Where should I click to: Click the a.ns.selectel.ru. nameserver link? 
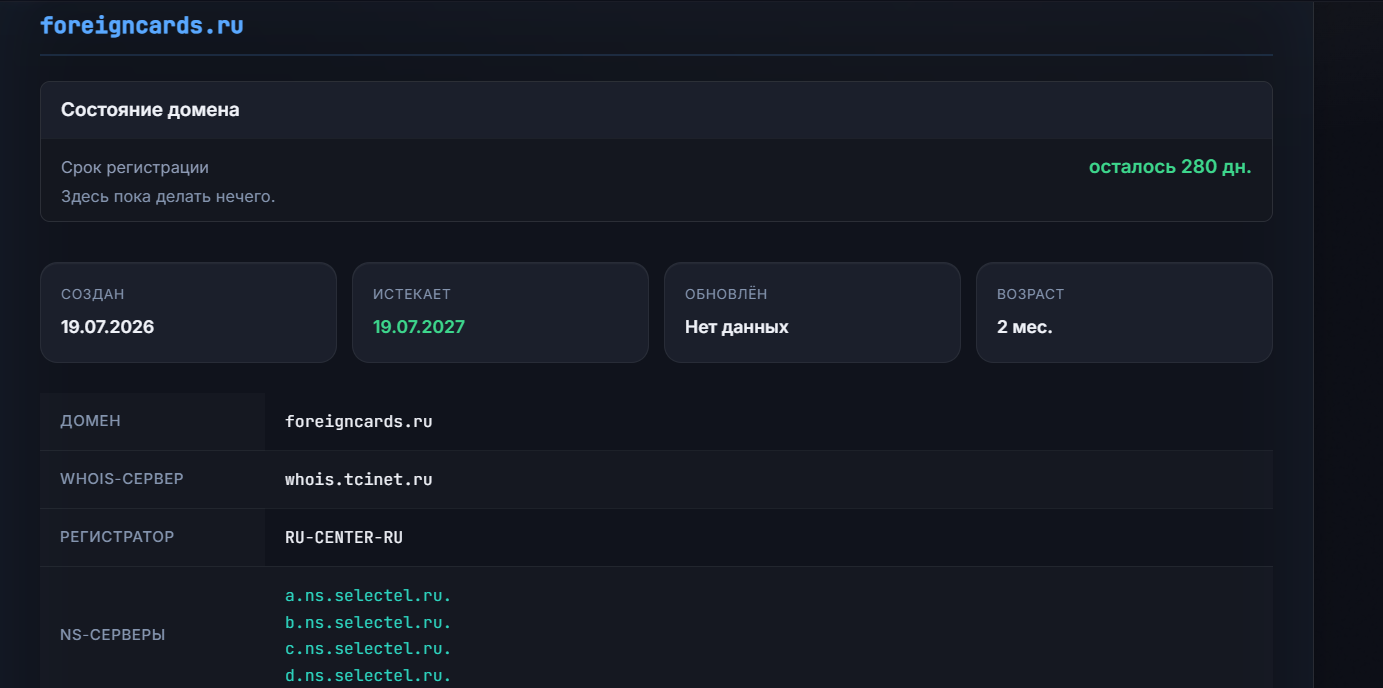point(368,596)
